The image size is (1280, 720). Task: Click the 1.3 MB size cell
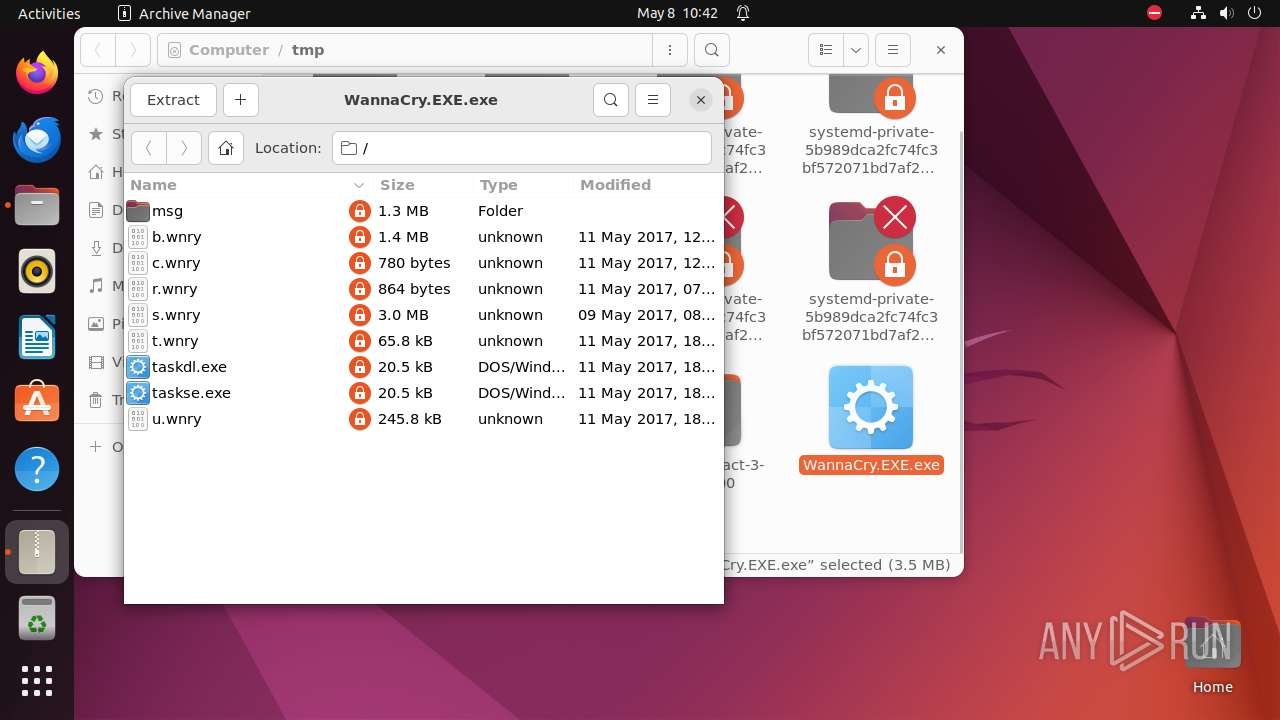coord(403,211)
